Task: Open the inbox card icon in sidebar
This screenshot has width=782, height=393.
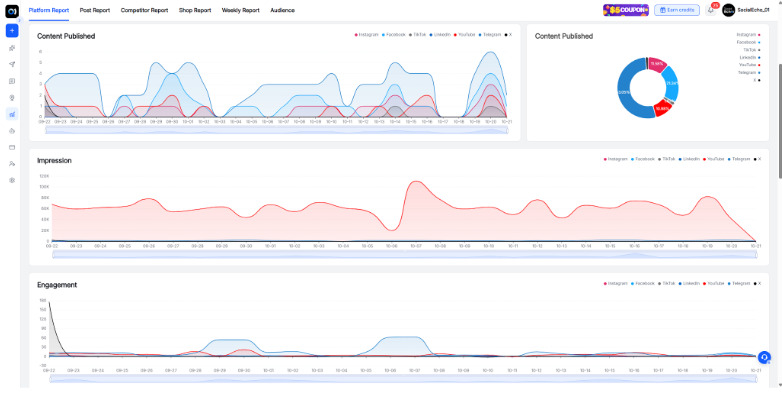Action: (12, 147)
